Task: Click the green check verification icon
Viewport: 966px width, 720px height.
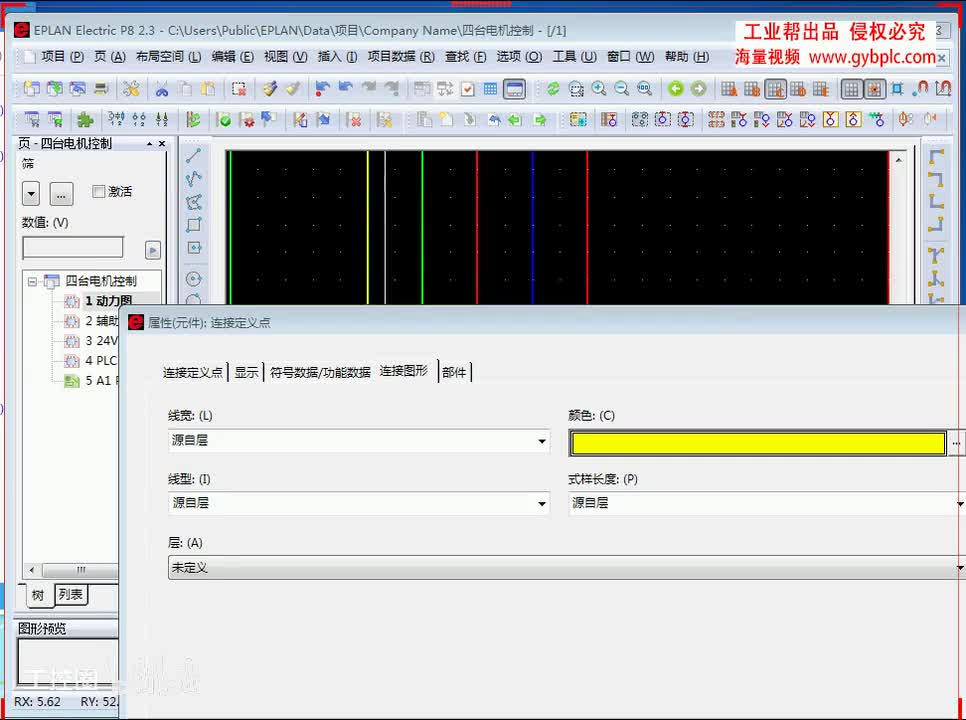Action: (x=224, y=119)
